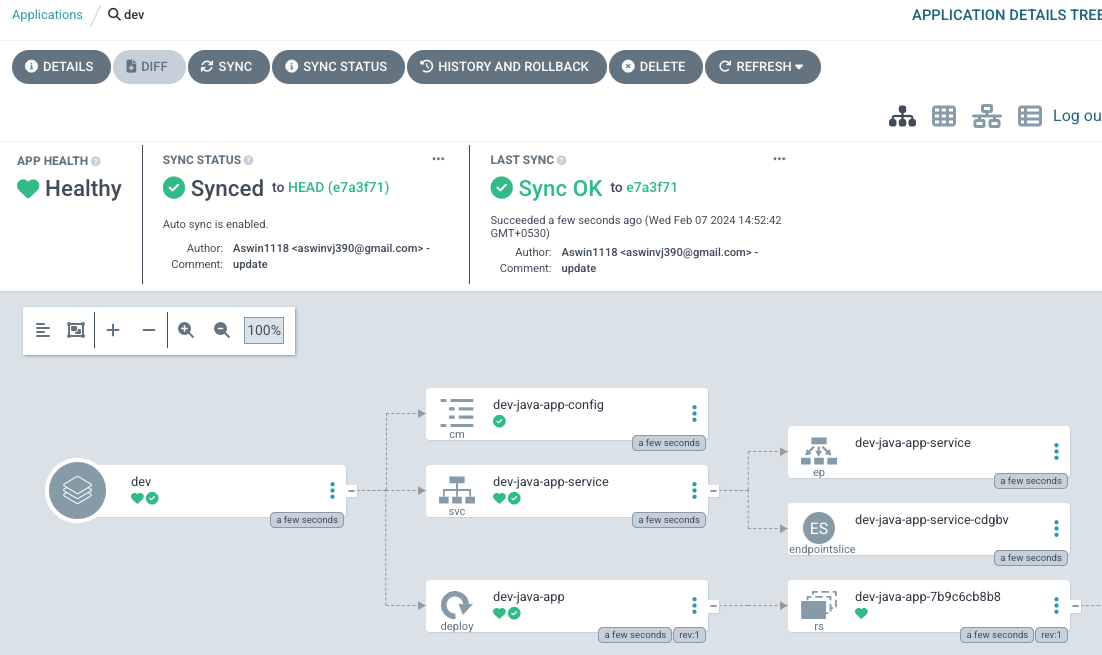The image size is (1102, 655).
Task: Click the fit-to-screen icon in graph toolbar
Action: click(75, 329)
